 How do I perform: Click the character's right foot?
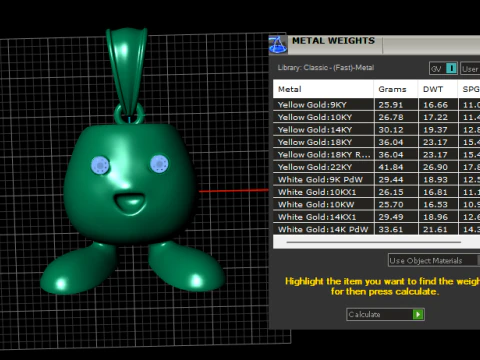(186, 266)
